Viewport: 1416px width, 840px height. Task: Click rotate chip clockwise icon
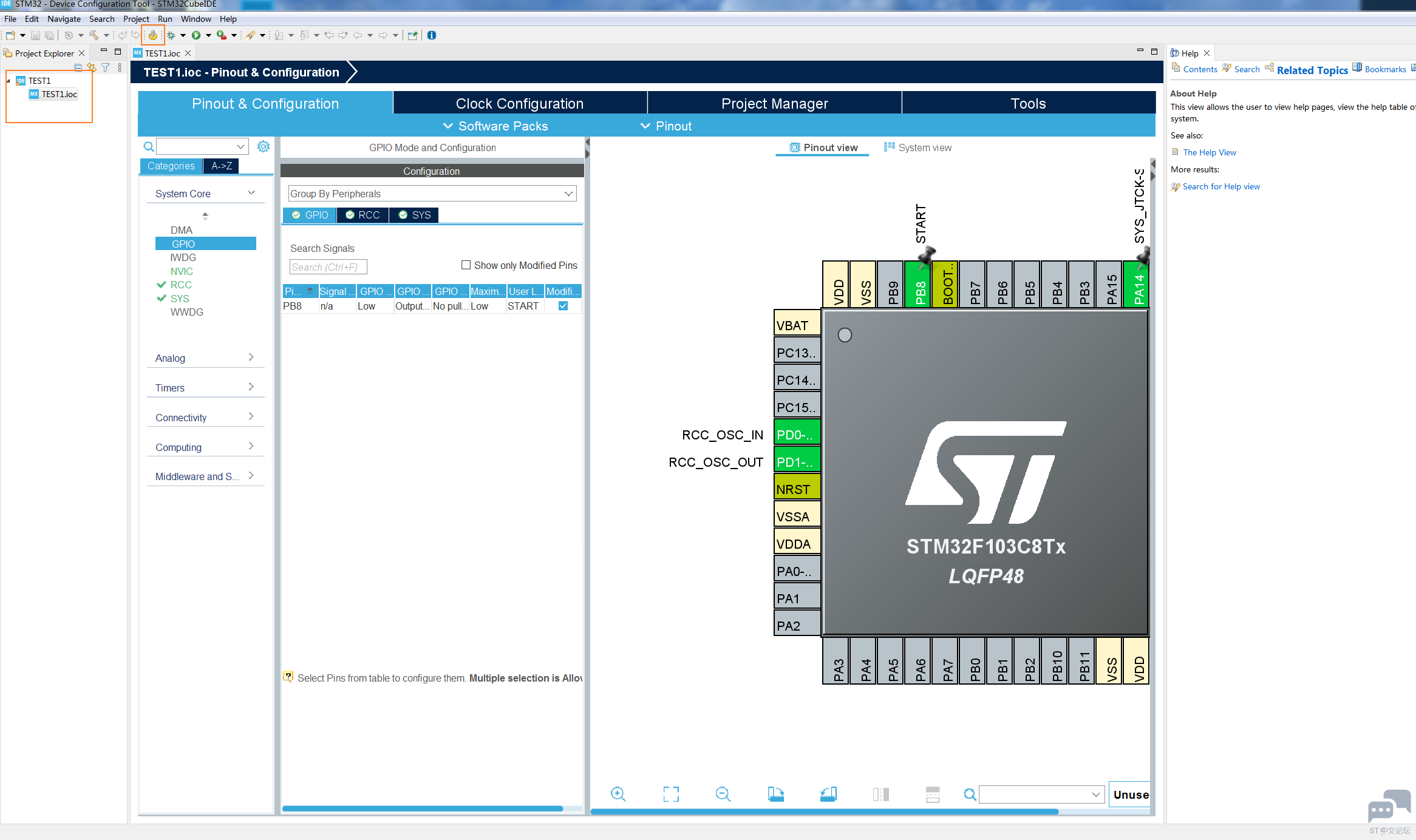775,794
